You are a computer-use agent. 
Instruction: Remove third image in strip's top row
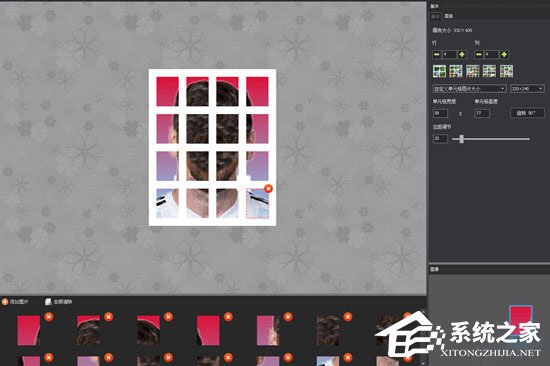click(x=168, y=317)
